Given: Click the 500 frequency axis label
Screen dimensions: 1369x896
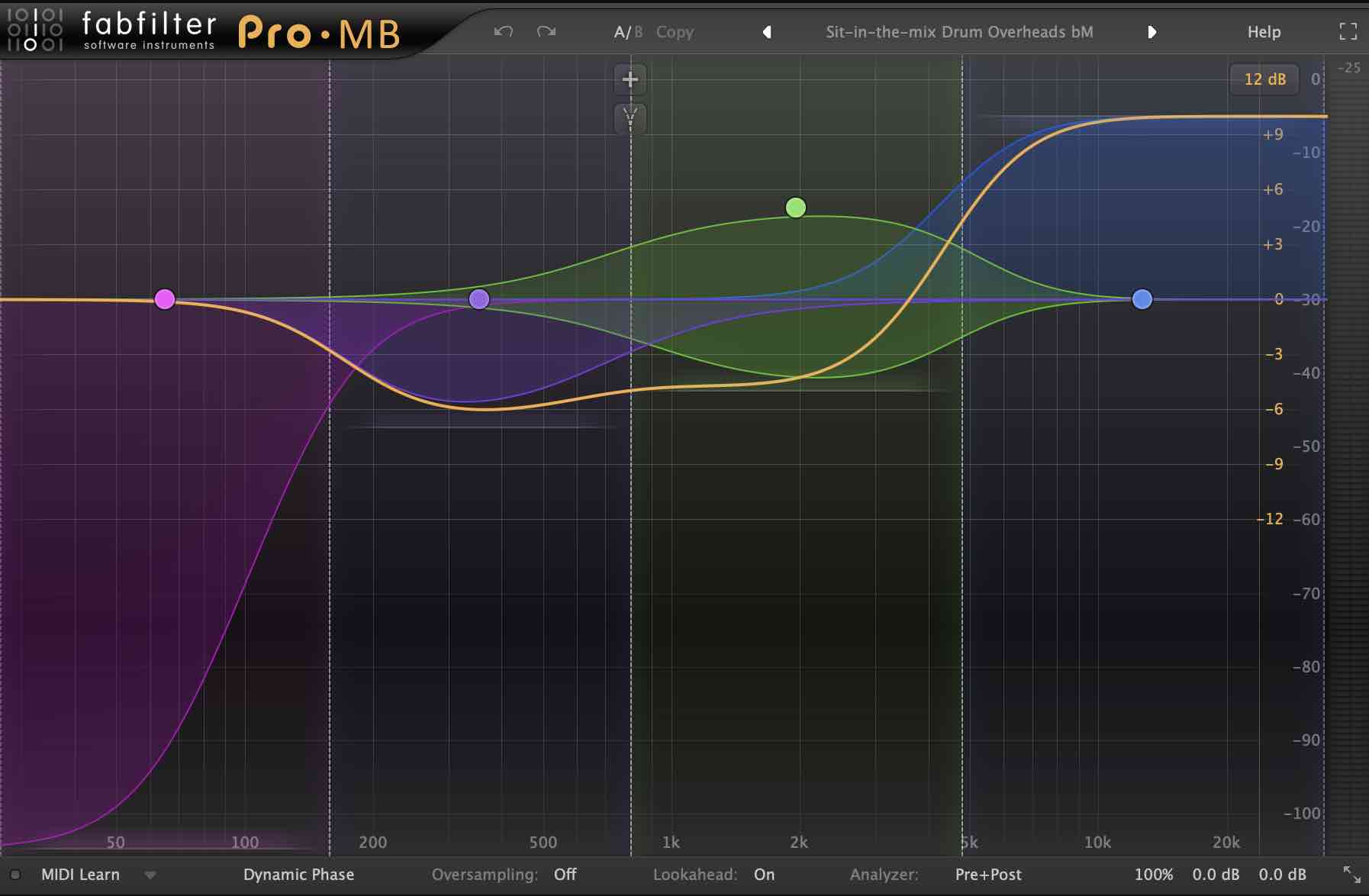Looking at the screenshot, I should (543, 843).
